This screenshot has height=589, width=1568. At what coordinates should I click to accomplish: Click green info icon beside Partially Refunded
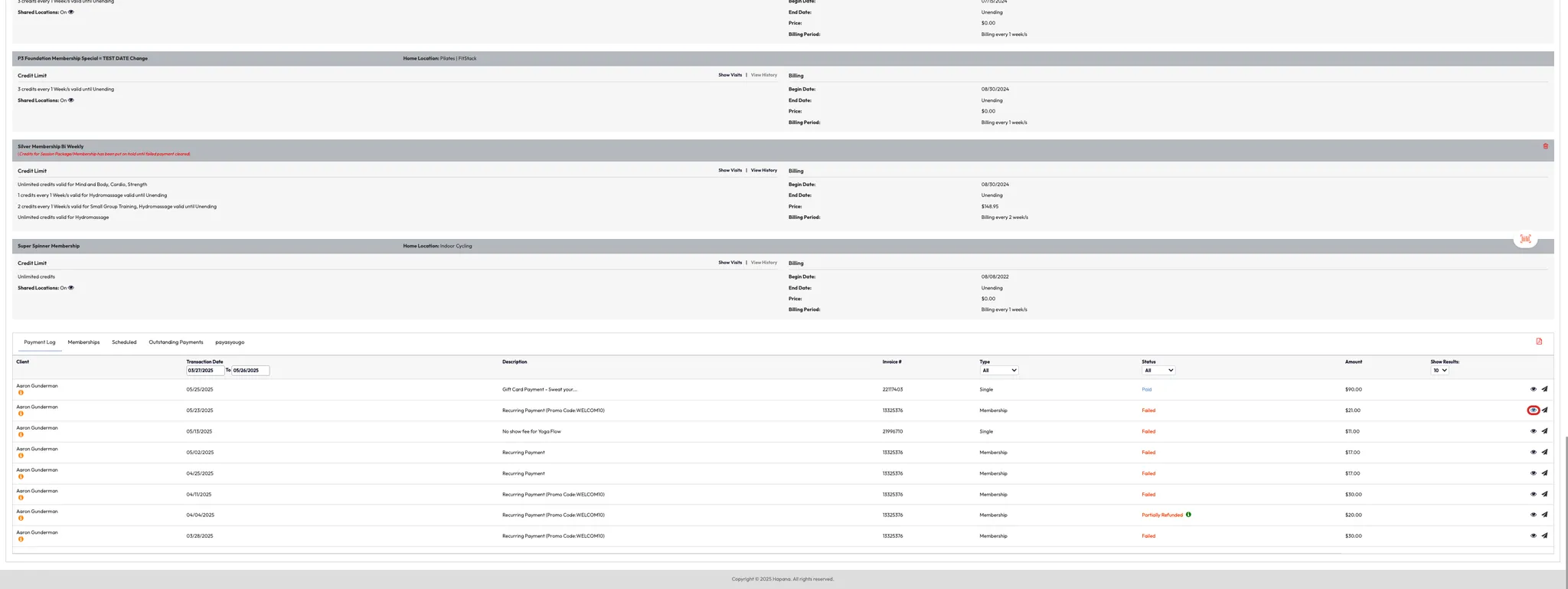click(1188, 515)
